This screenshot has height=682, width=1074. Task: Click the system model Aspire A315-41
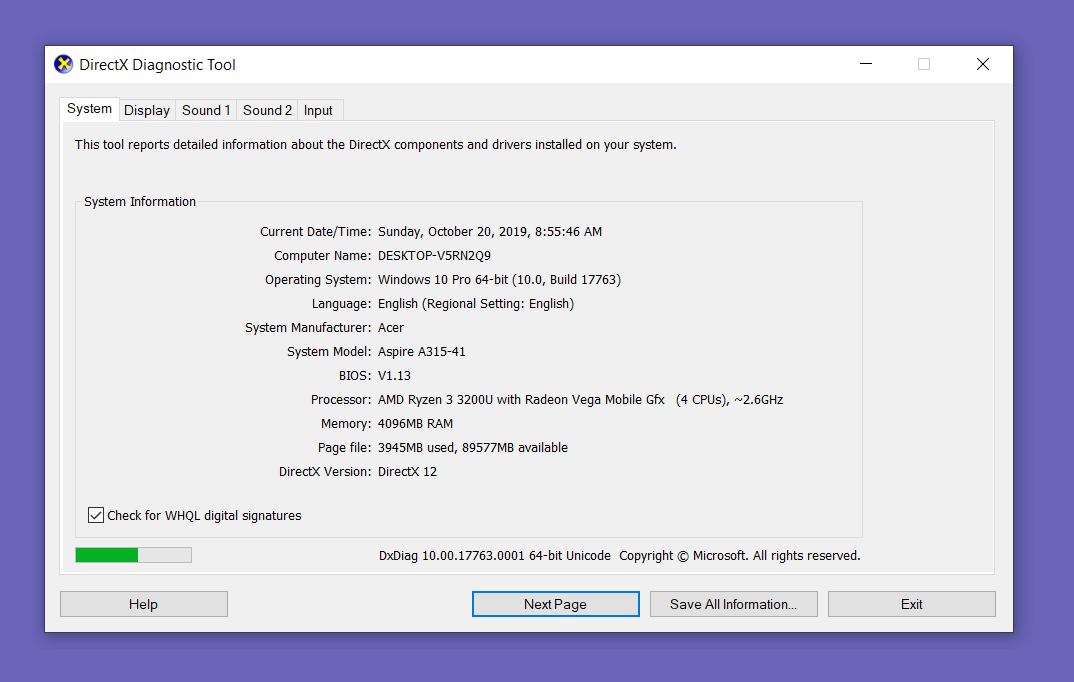tap(422, 351)
